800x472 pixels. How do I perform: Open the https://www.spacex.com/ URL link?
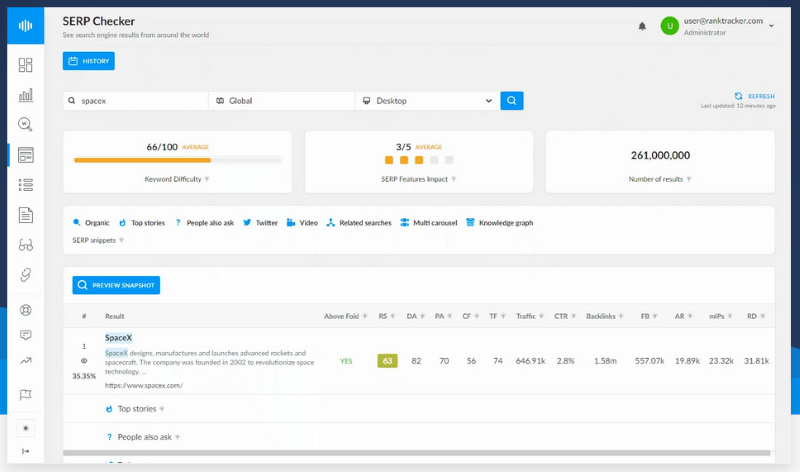pos(144,385)
